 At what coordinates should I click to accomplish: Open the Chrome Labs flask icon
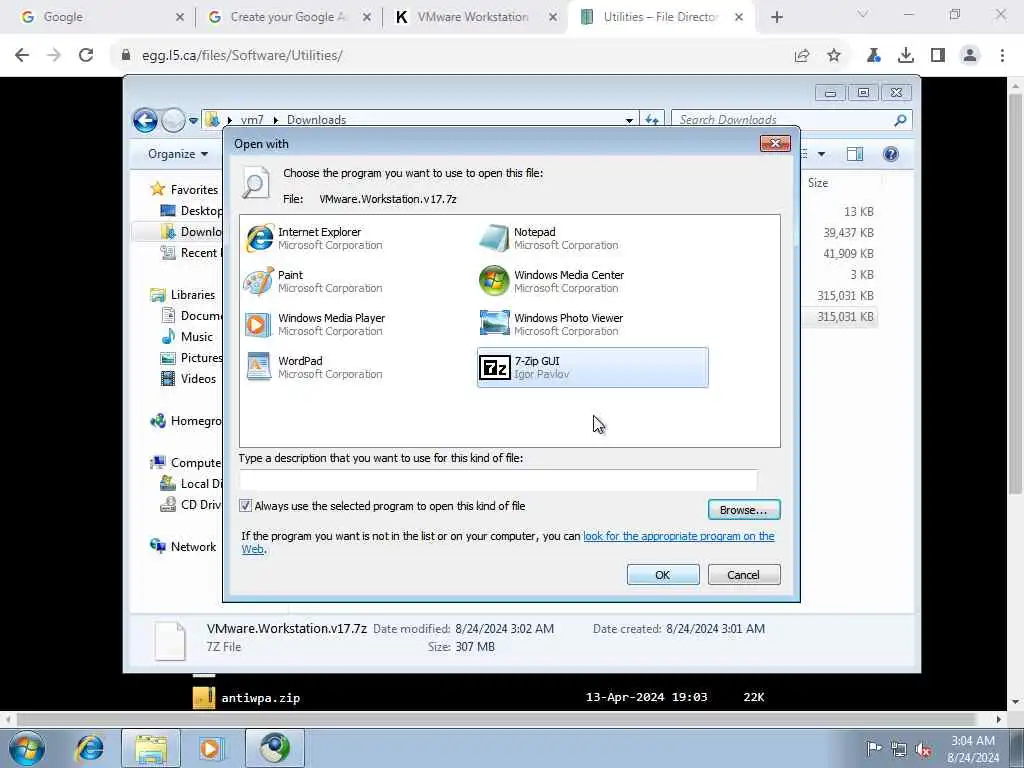[x=874, y=56]
